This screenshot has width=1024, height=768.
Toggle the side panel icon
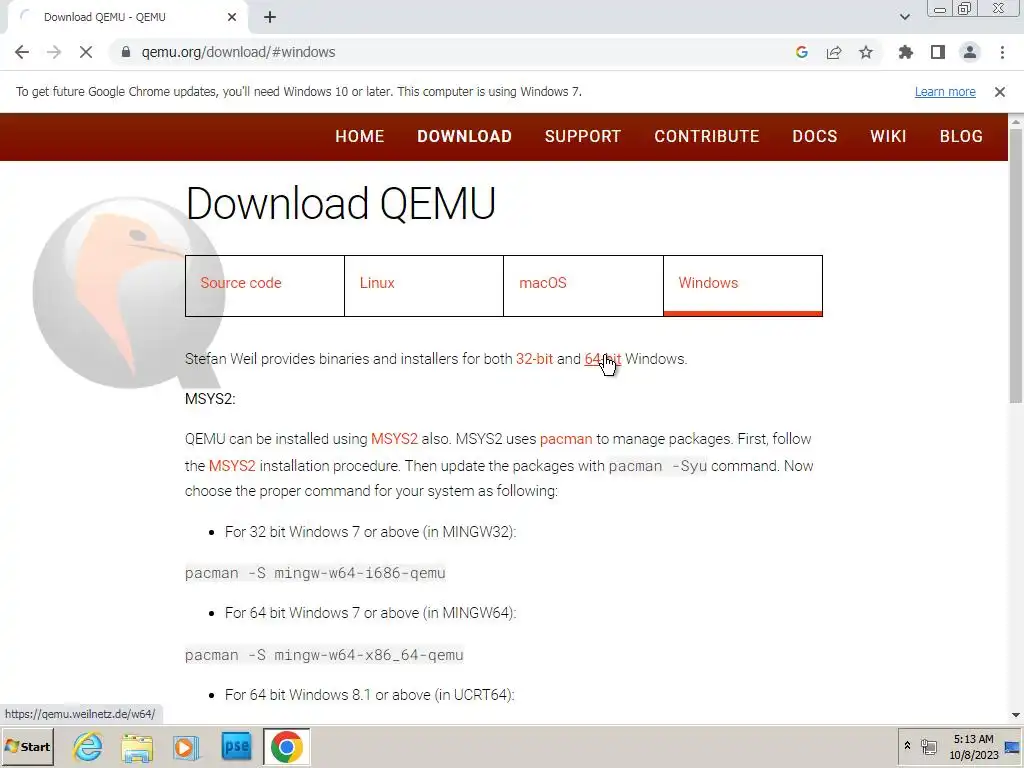tap(938, 52)
